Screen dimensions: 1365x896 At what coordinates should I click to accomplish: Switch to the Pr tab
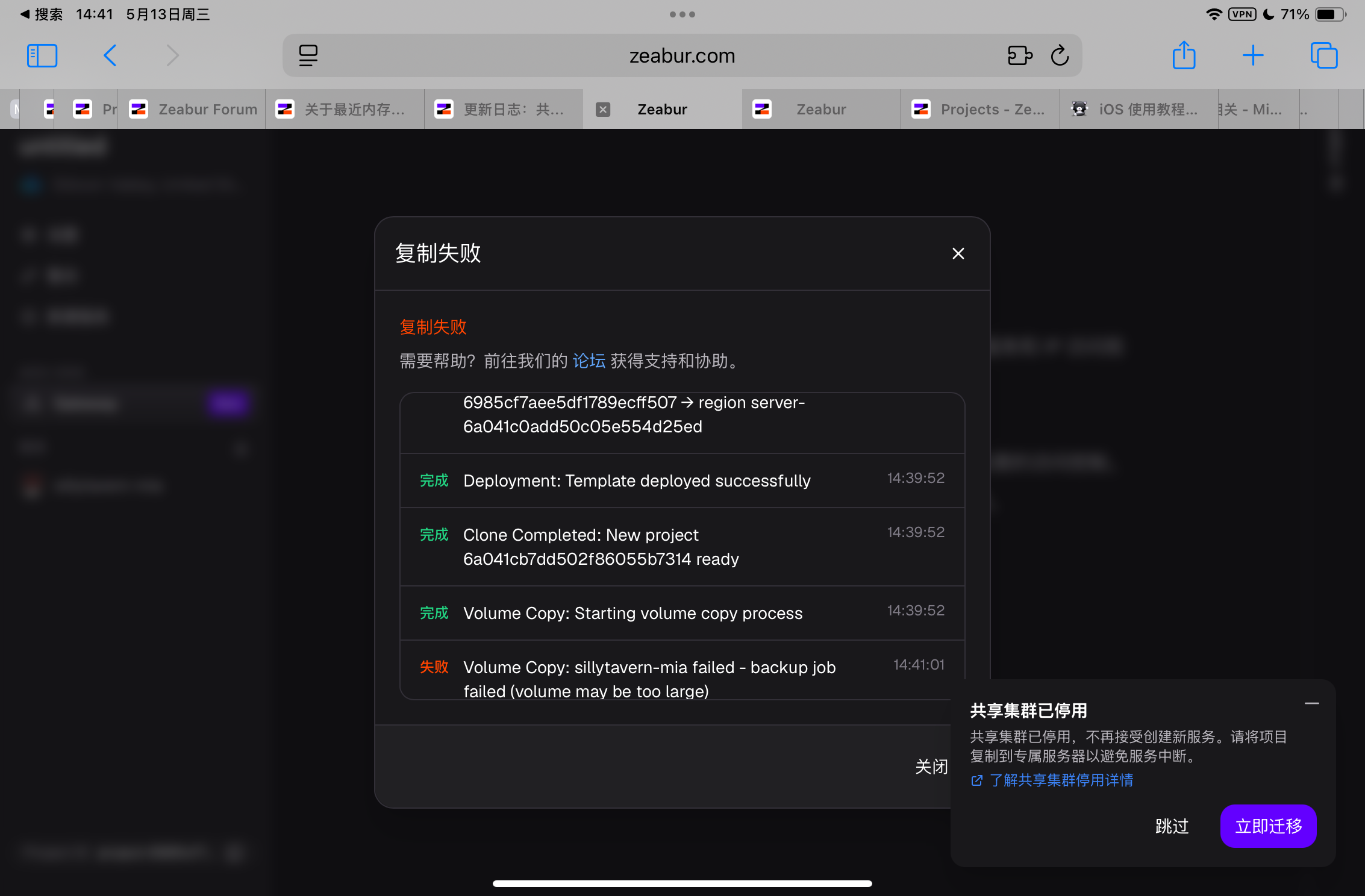[86, 109]
